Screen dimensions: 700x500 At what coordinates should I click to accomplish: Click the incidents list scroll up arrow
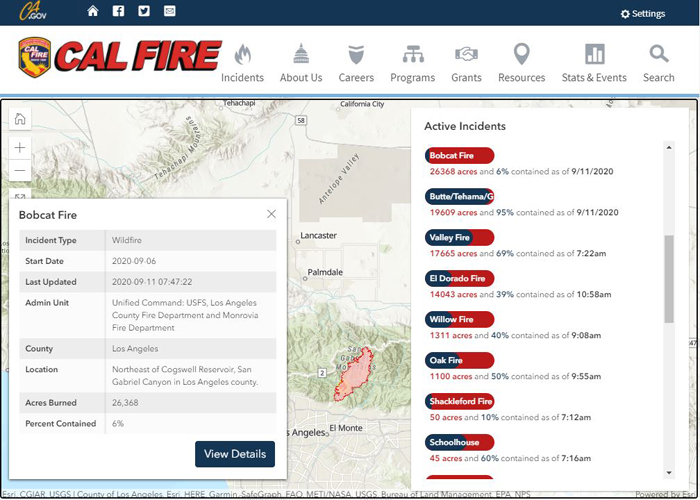[669, 147]
